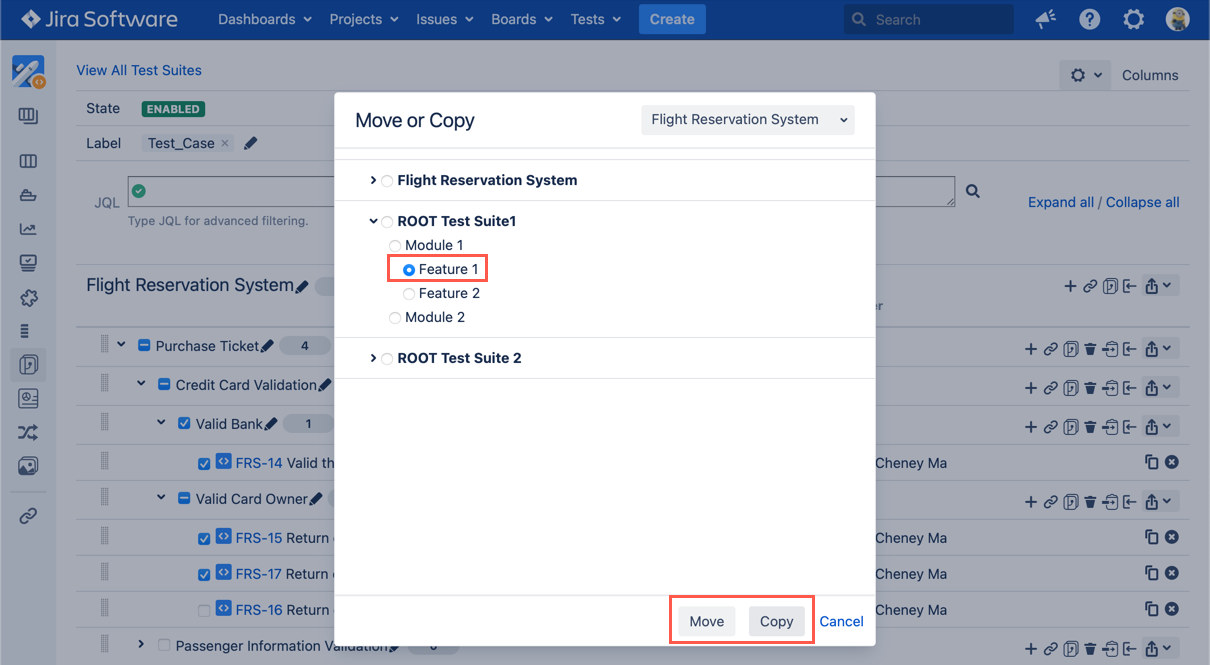The height and width of the screenshot is (665, 1210).
Task: Open the Flight Reservation System project dropdown
Action: pos(748,120)
